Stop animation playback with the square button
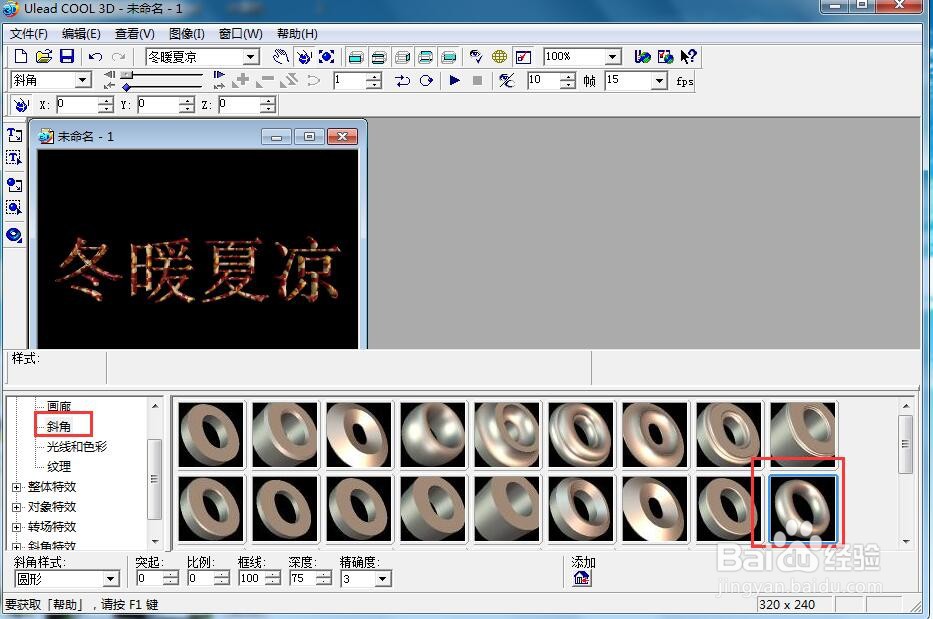 click(477, 80)
